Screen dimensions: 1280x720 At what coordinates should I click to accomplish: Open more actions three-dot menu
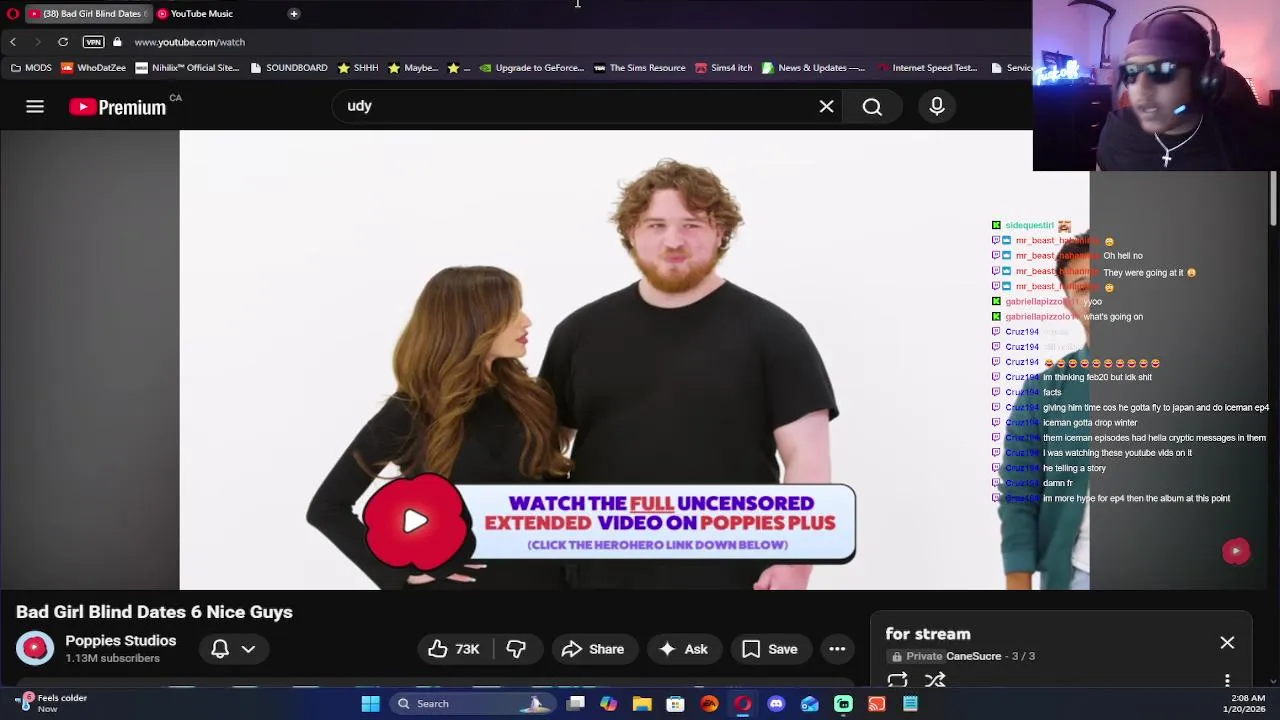(x=837, y=649)
